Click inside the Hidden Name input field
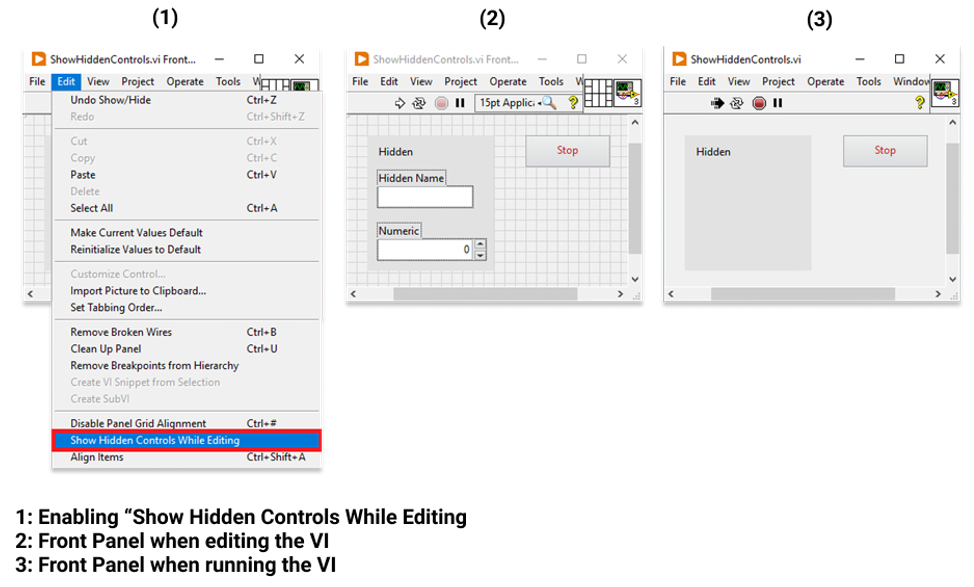Screen dimensions: 974x587 424,197
